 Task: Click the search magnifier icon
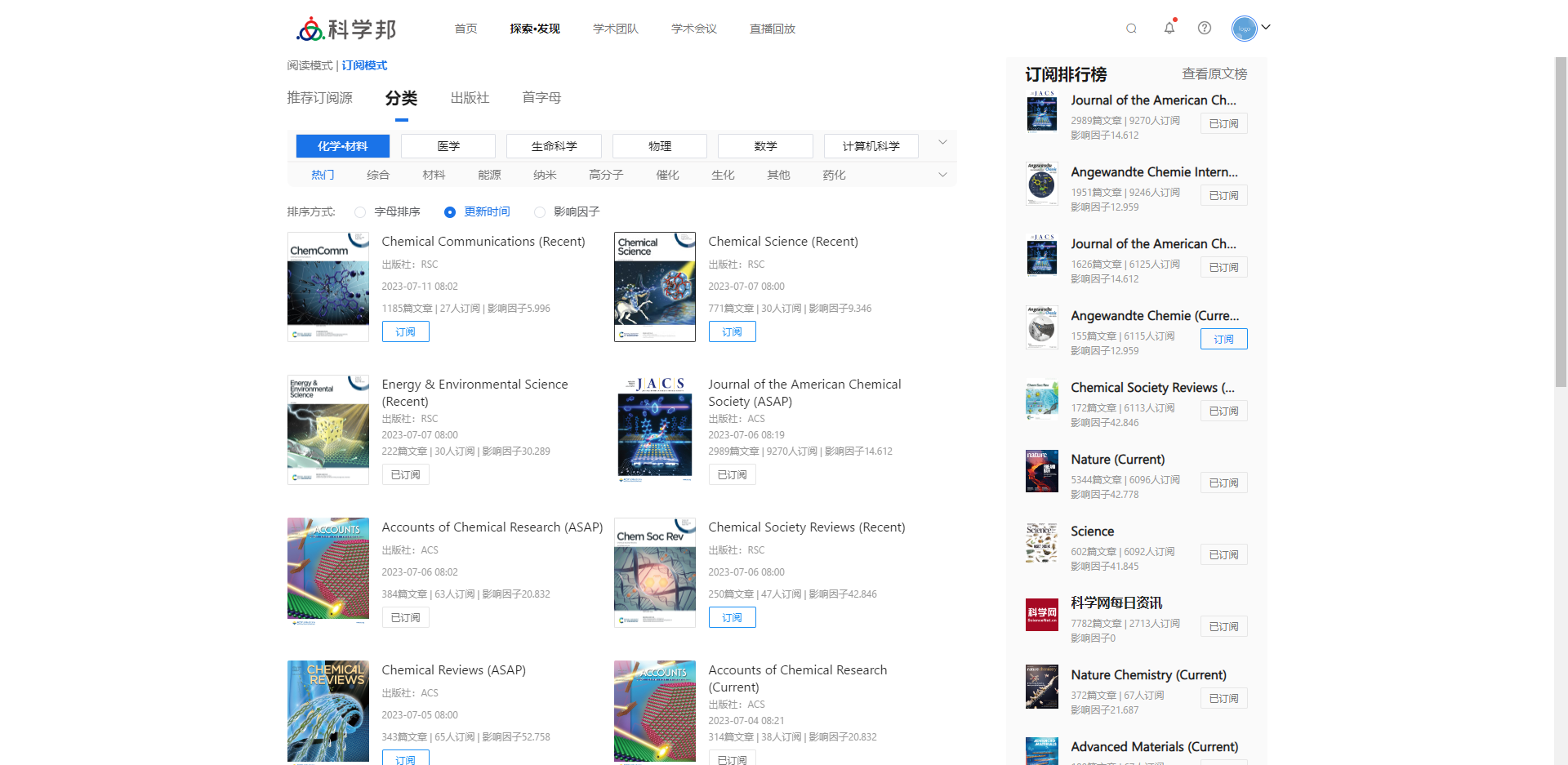pyautogui.click(x=1131, y=29)
